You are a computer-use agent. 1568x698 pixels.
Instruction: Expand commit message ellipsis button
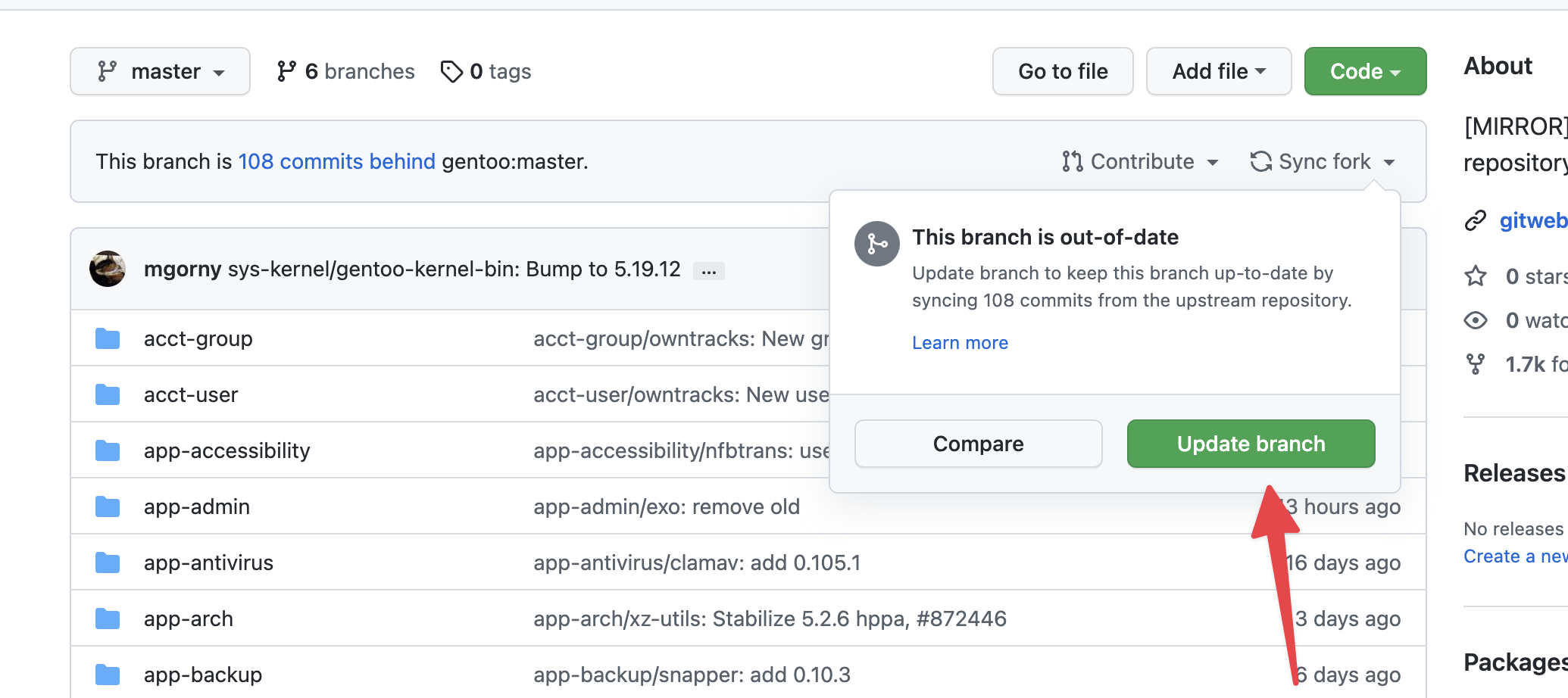click(x=709, y=271)
